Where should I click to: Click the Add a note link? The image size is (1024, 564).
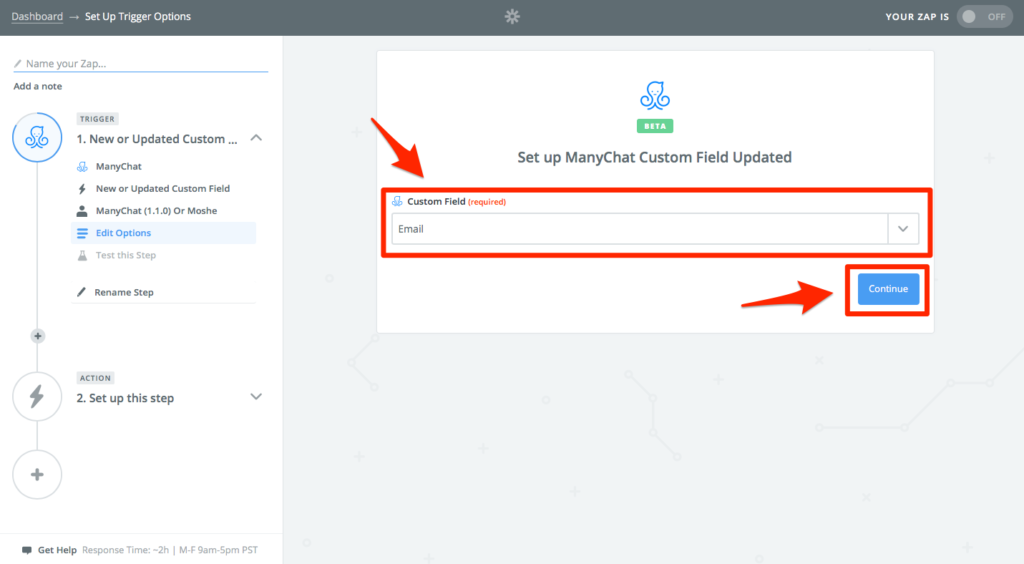[x=38, y=86]
